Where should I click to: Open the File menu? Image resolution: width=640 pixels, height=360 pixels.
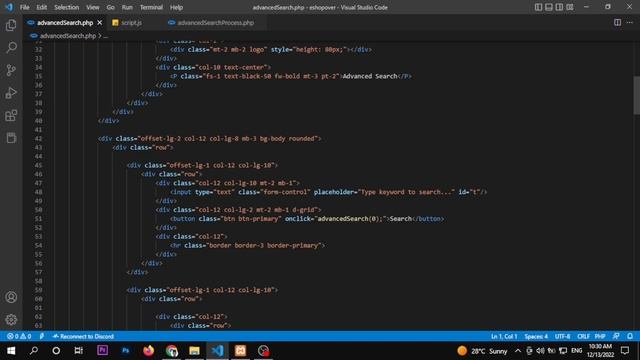pos(24,7)
